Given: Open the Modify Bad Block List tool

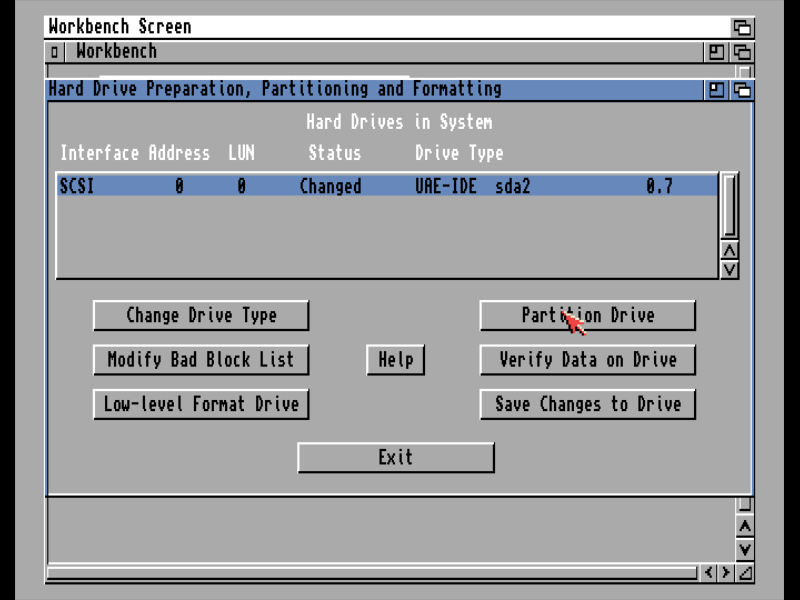Looking at the screenshot, I should pyautogui.click(x=201, y=360).
